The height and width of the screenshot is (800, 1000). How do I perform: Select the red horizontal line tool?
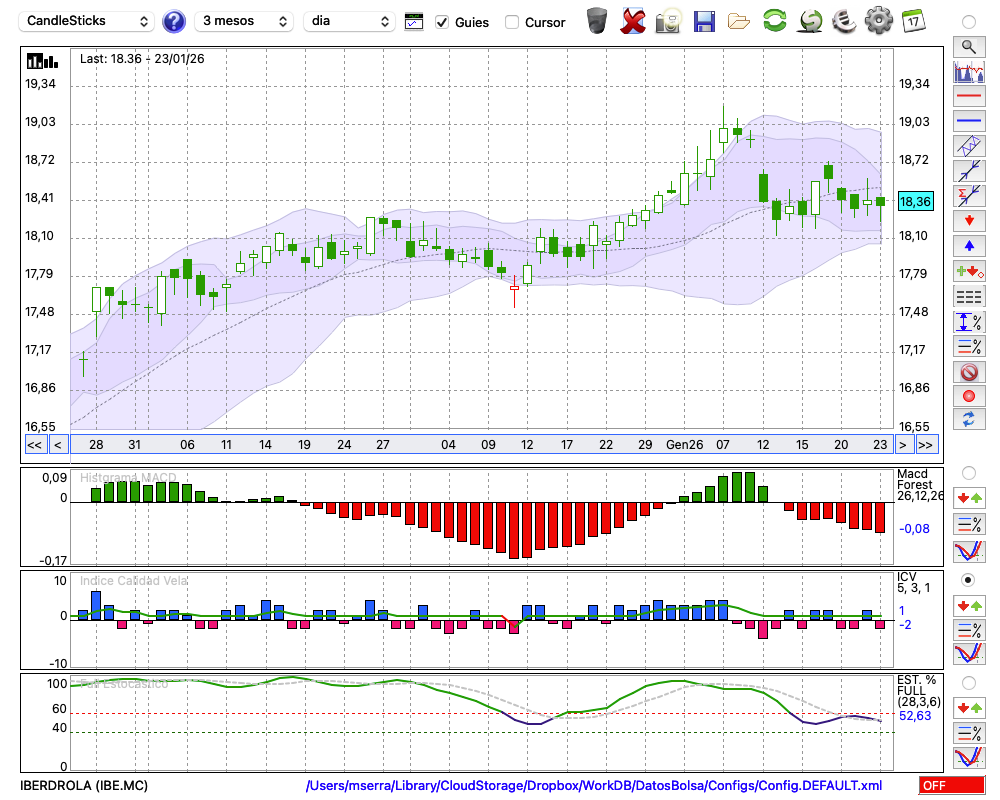969,96
